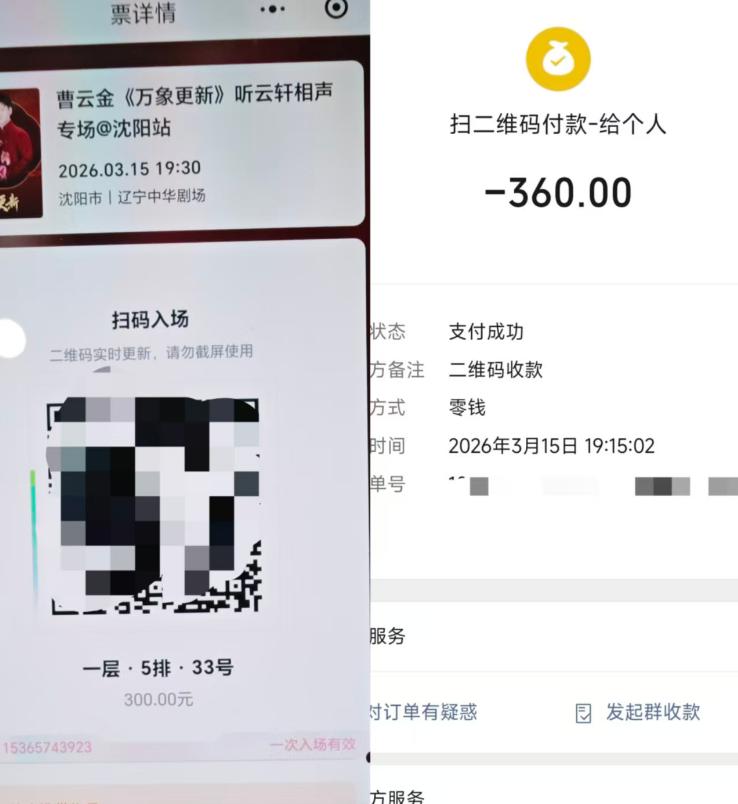Tap the -360.00 payment amount
The height and width of the screenshot is (804, 738).
pyautogui.click(x=558, y=193)
